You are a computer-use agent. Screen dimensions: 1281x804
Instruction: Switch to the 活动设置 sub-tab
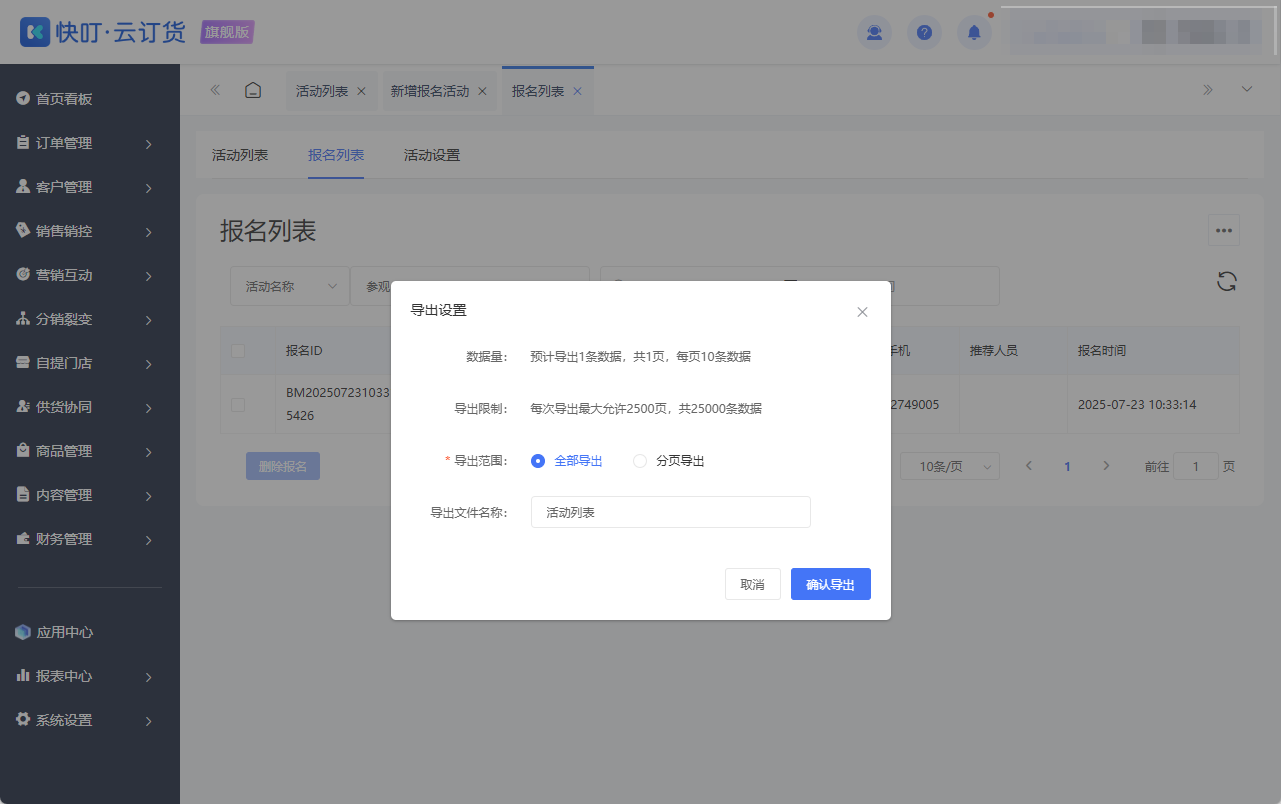point(432,155)
